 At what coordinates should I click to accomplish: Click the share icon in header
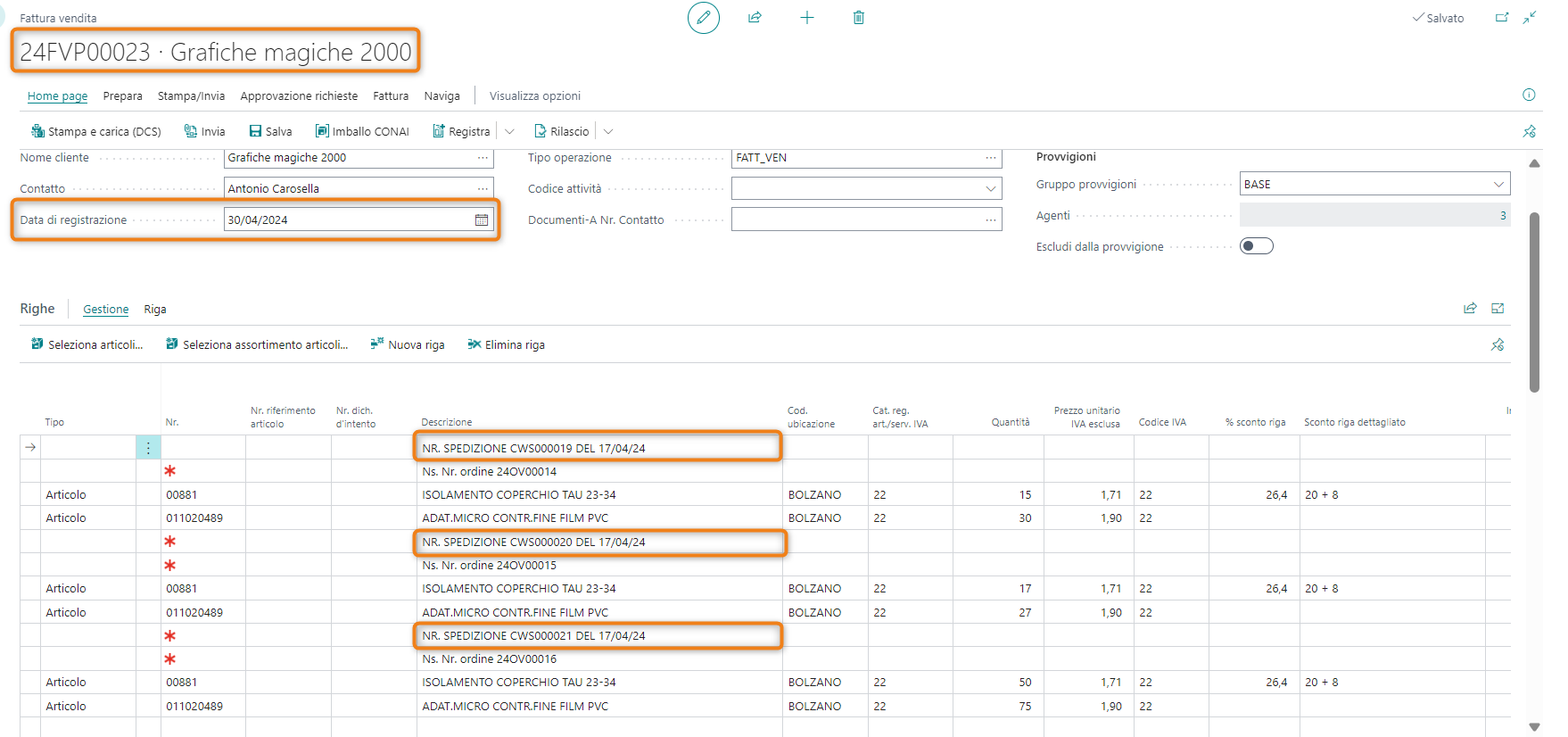(x=755, y=18)
